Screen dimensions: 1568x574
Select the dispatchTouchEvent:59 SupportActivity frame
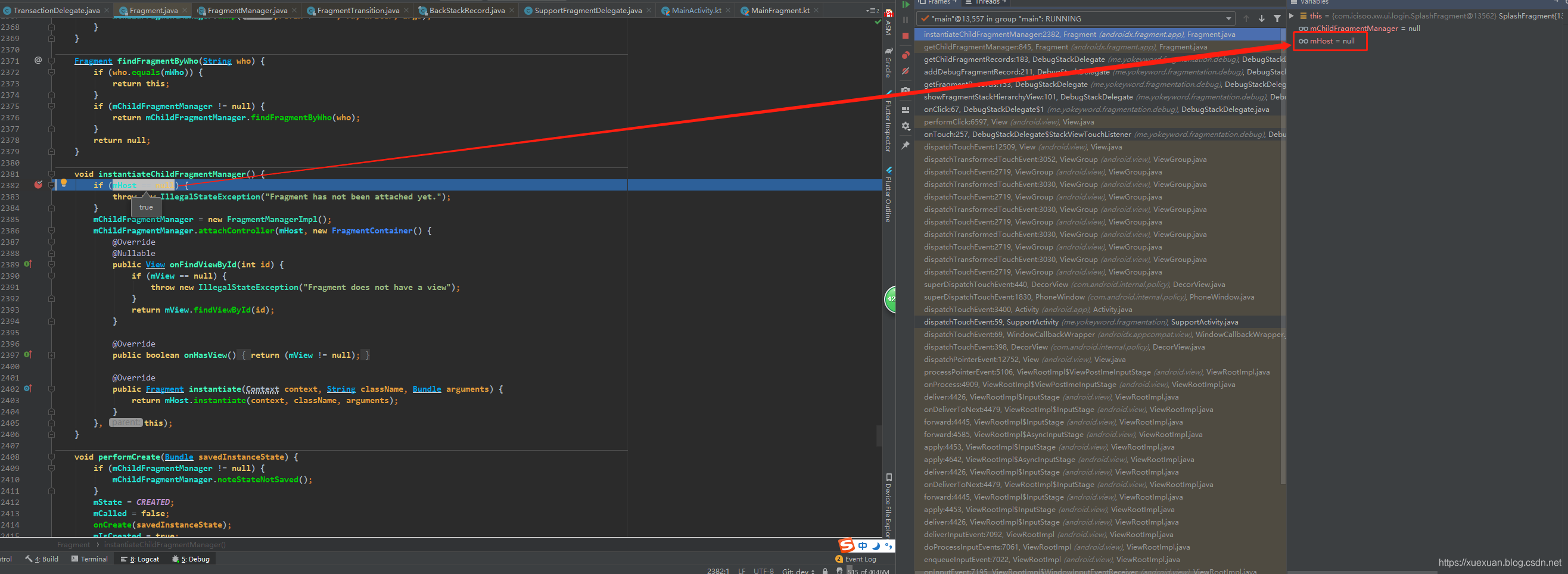[x=1100, y=322]
